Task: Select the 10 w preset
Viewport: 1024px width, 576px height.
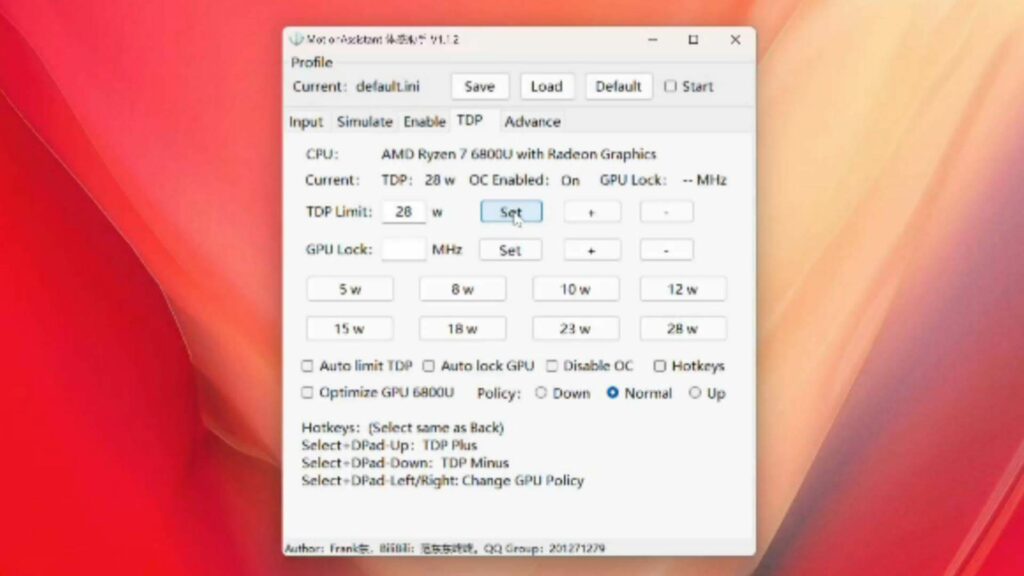Action: pyautogui.click(x=575, y=289)
